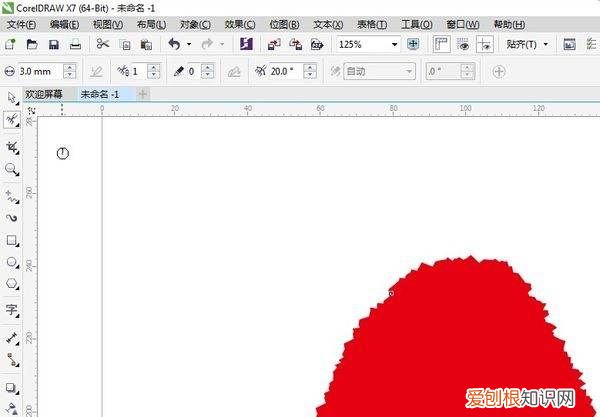Select the Zoom magnifier tool

11,169
